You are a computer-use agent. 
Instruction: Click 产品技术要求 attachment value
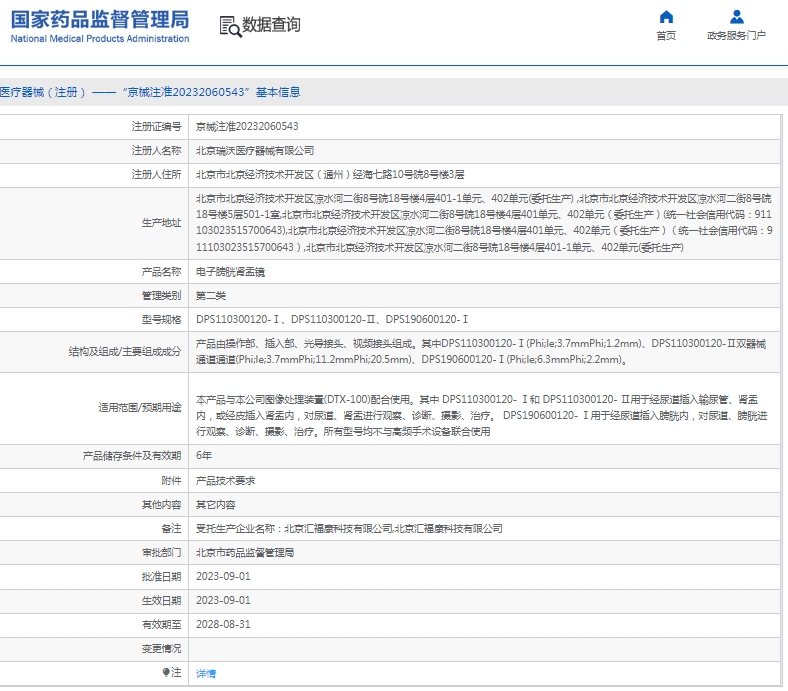225,481
